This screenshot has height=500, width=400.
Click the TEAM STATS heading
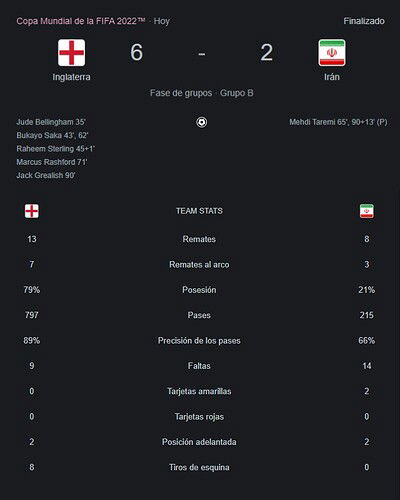click(199, 211)
